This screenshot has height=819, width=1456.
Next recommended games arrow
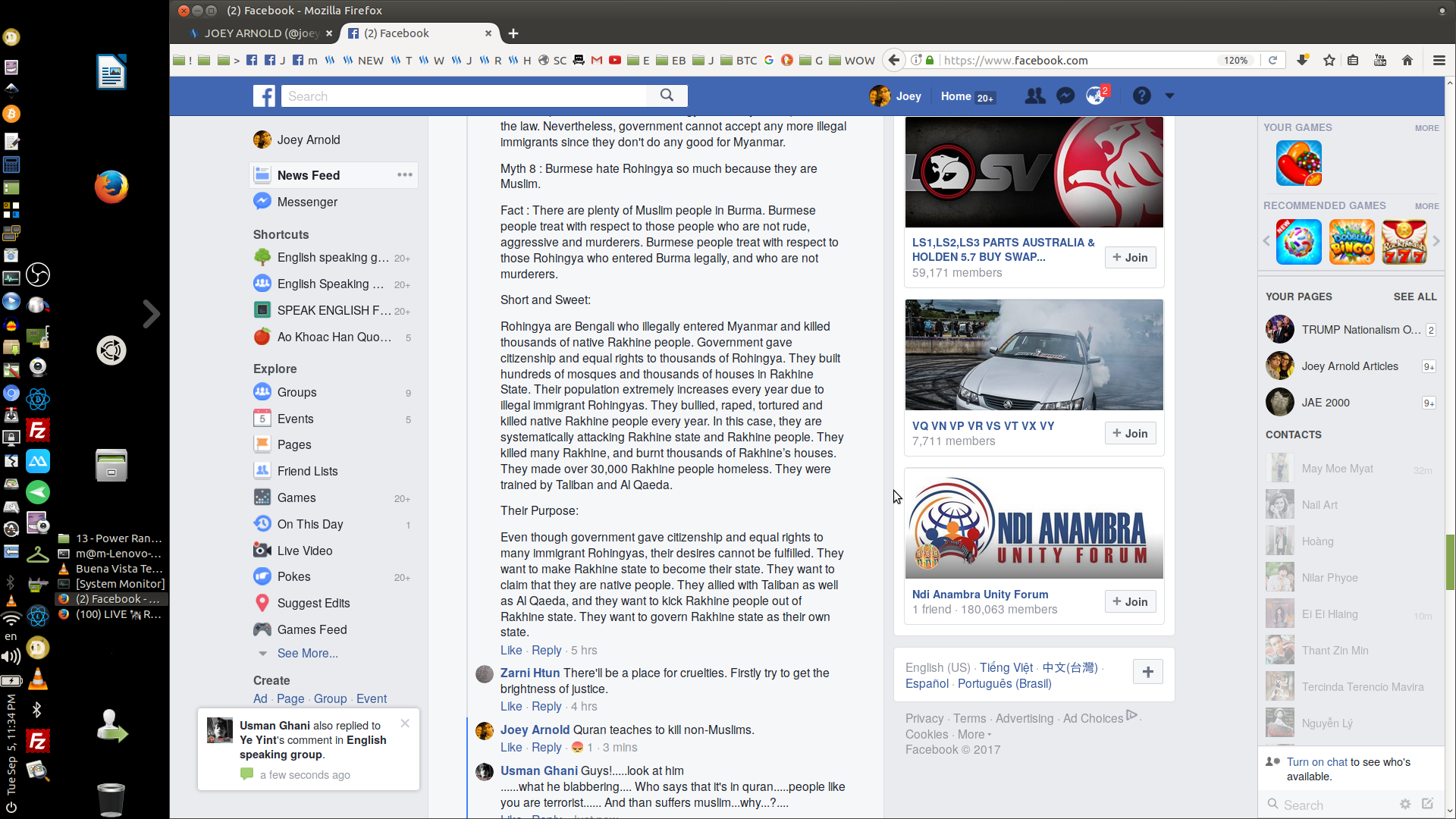(1436, 241)
